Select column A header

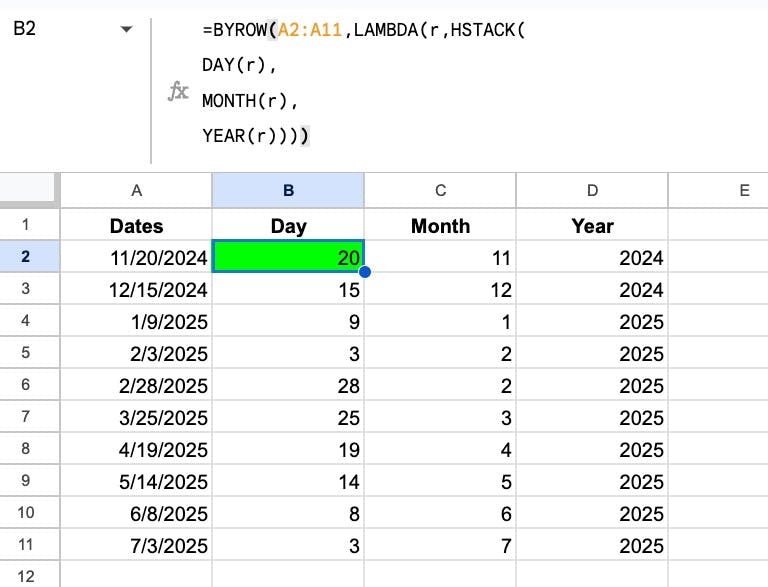pyautogui.click(x=136, y=191)
